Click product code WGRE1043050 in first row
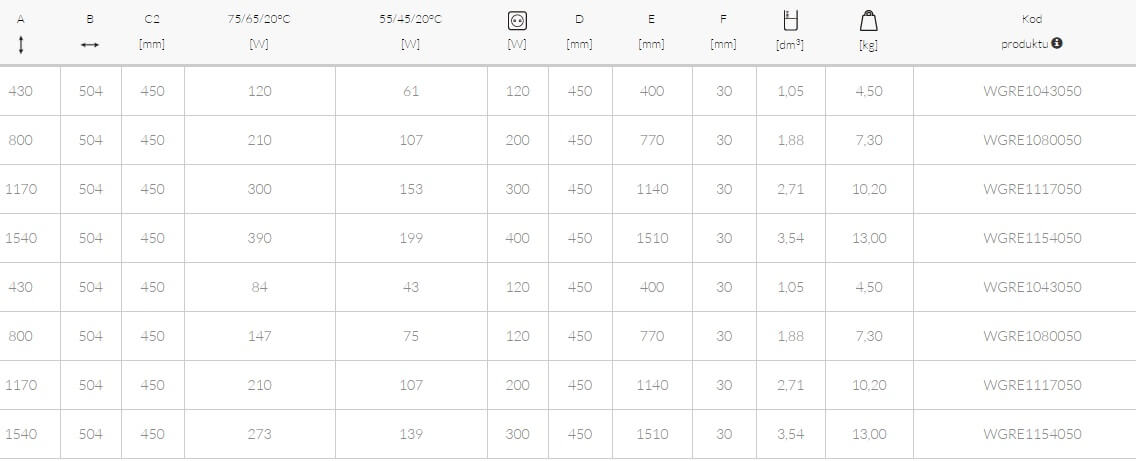Viewport: 1136px width, 461px height. click(1032, 91)
